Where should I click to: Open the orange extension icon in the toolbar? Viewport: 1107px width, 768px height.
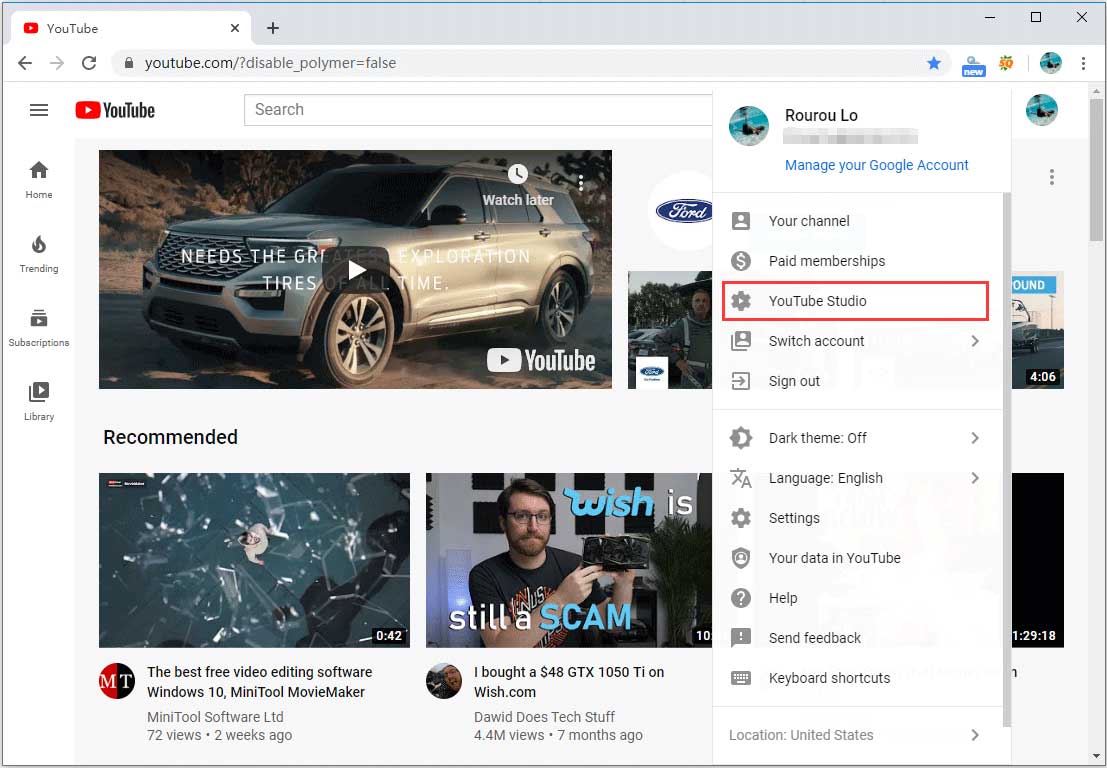[x=1006, y=63]
